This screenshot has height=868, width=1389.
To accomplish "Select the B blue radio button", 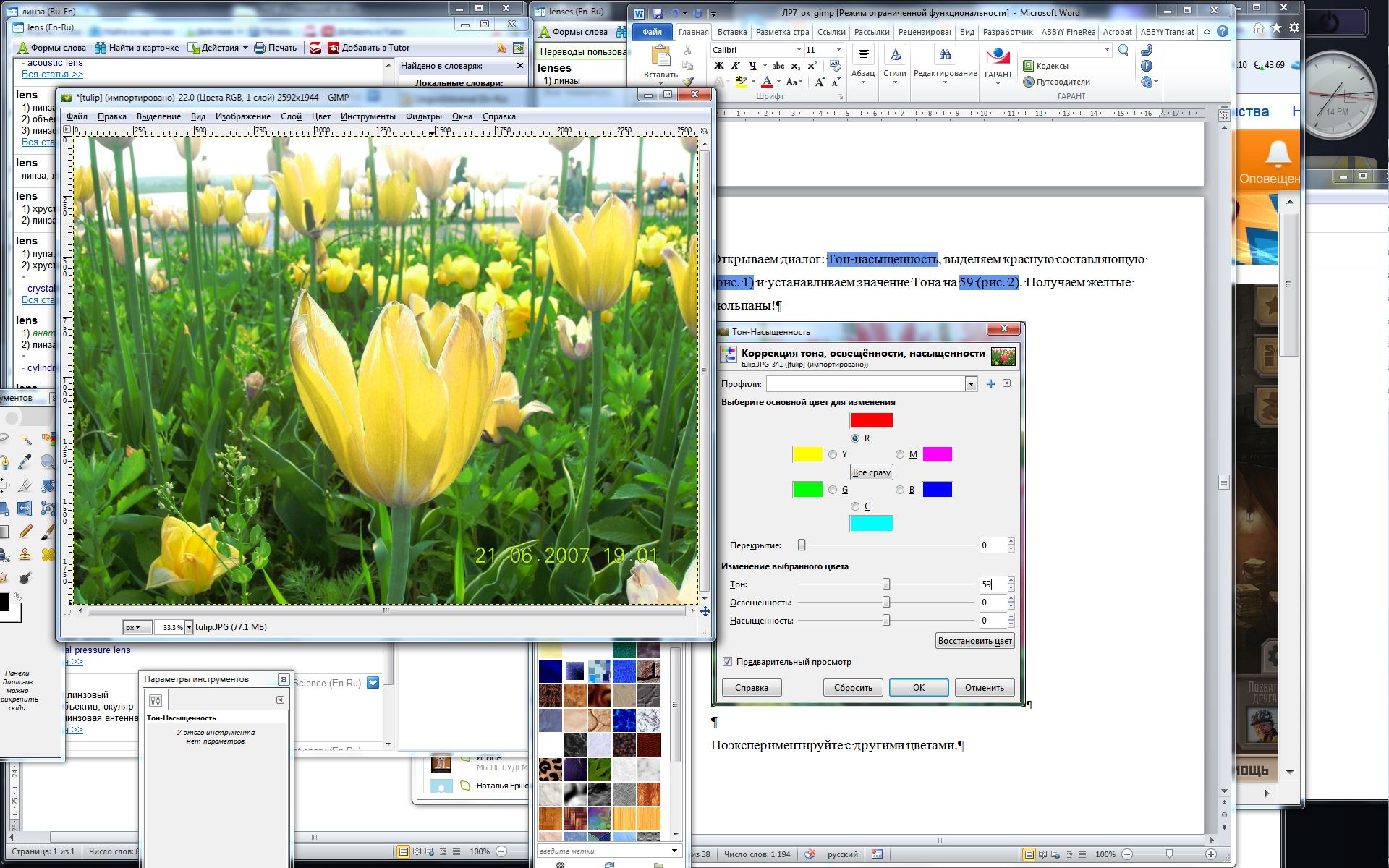I will click(900, 490).
